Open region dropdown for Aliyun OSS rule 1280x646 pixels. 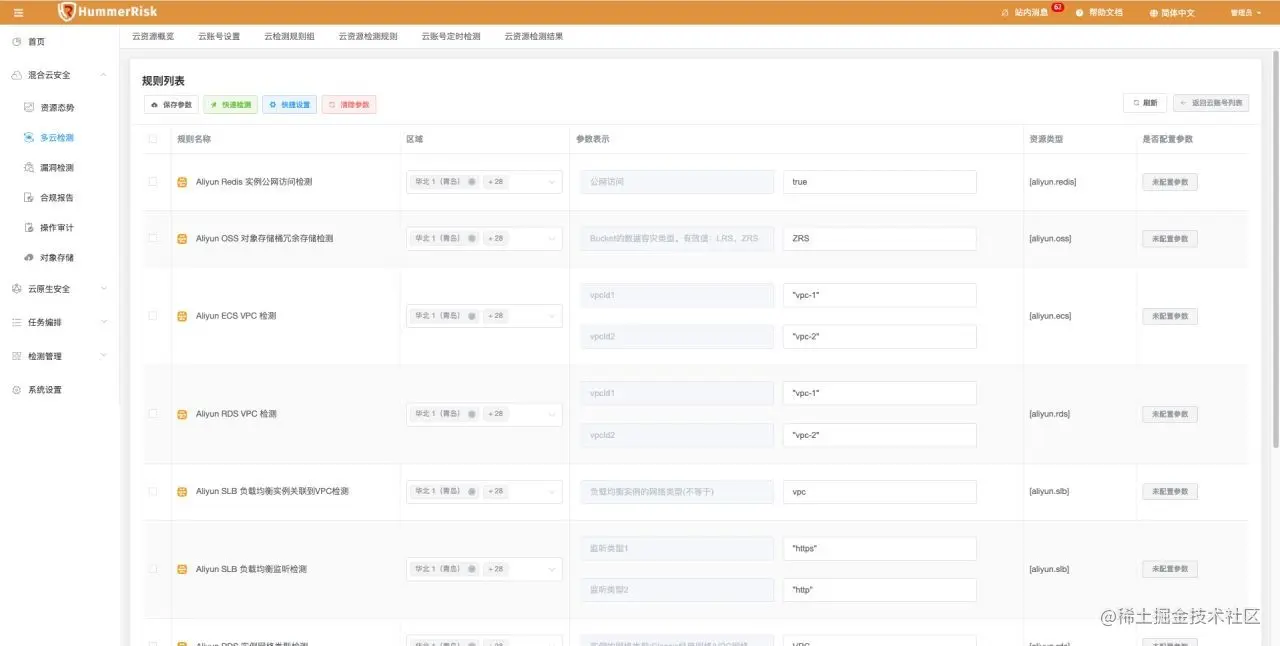pos(484,238)
